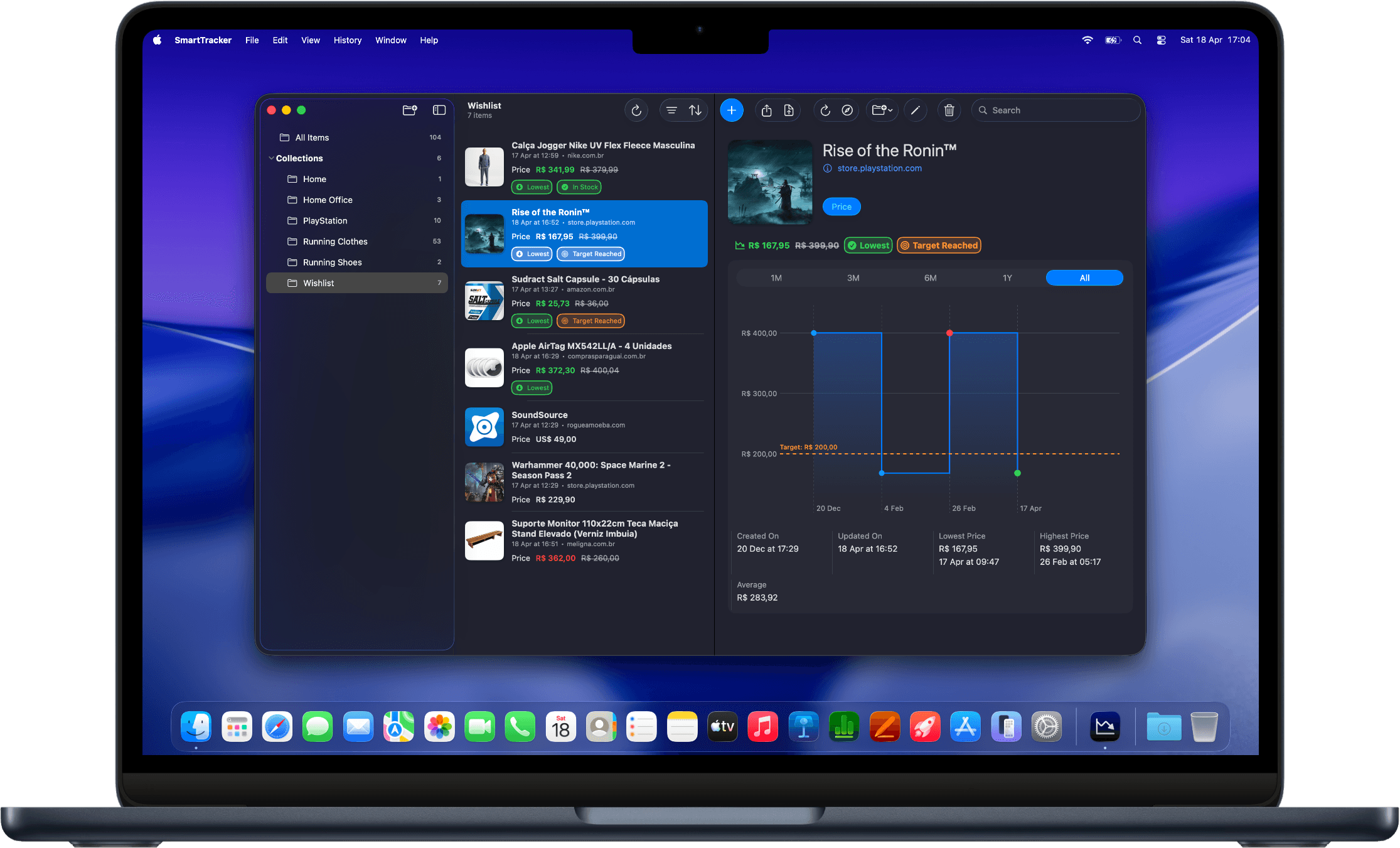Screen dimensions: 1400x848
Task: Add a new tracked item with the plus button
Action: point(732,110)
